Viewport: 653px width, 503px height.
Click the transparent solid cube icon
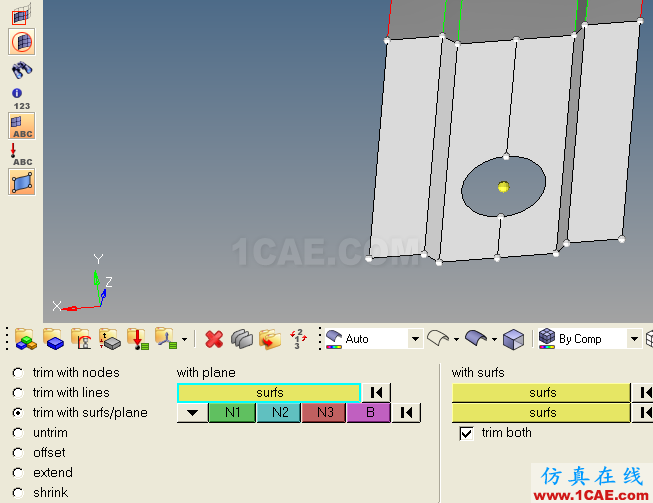[x=513, y=339]
